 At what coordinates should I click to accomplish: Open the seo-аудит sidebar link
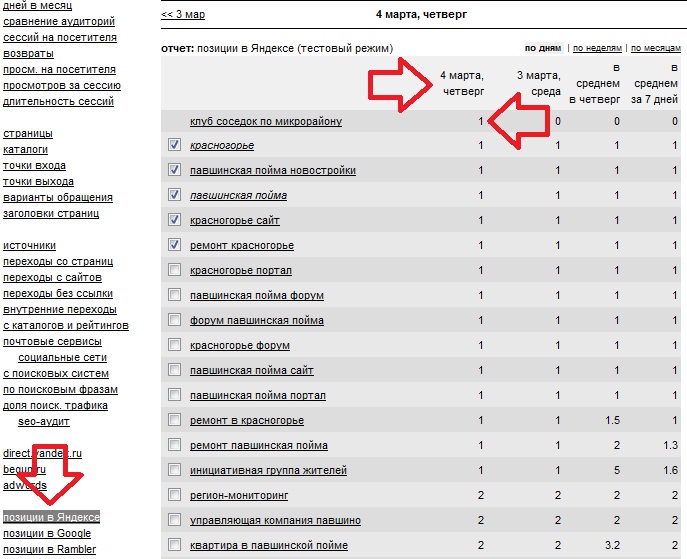click(x=45, y=421)
